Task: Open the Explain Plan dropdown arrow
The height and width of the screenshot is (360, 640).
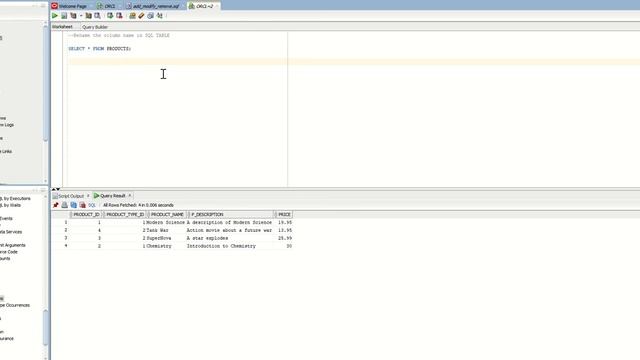Action: coord(81,16)
